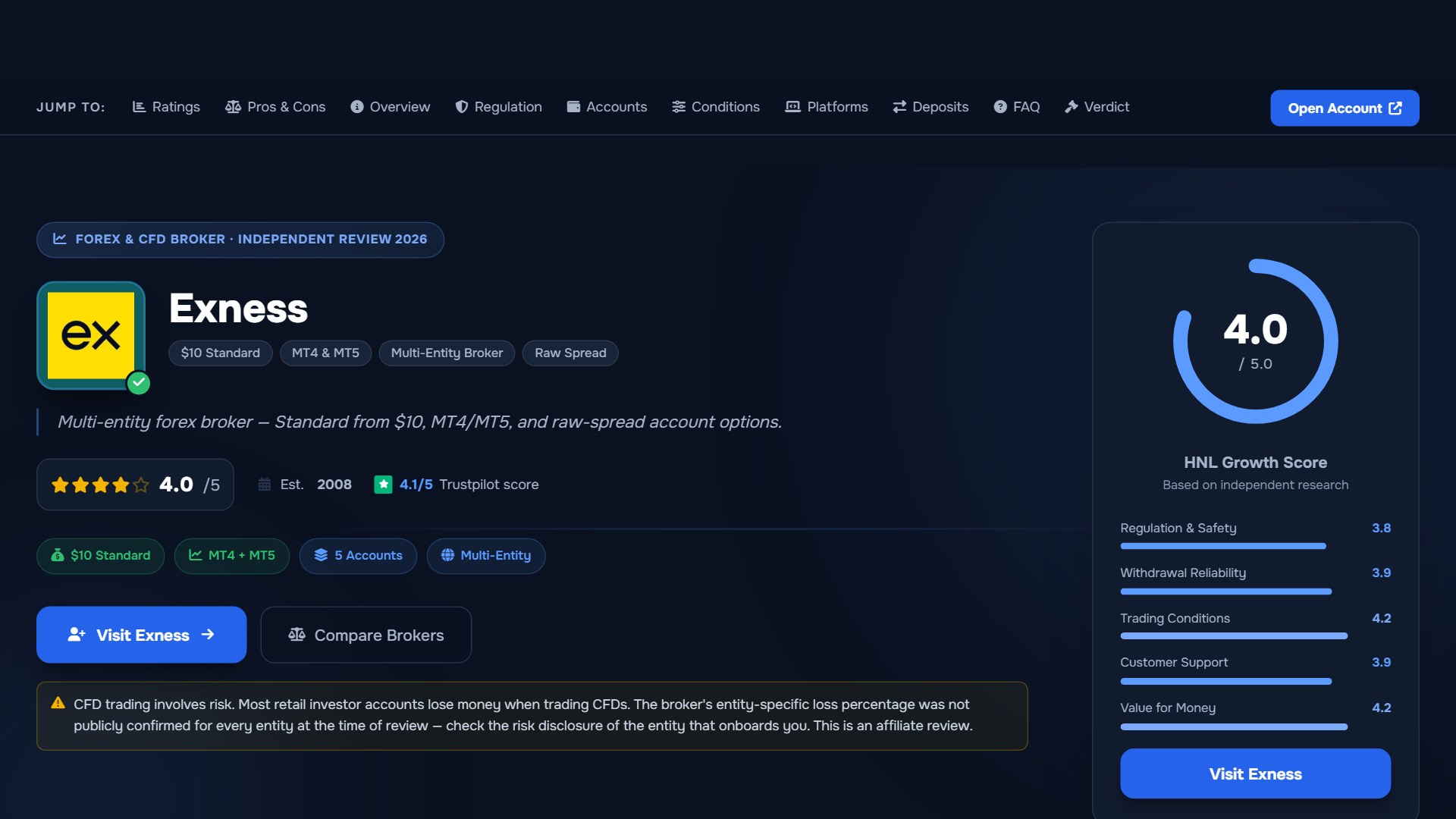This screenshot has height=819, width=1456.
Task: Click the green verified checkmark badge
Action: 138,383
